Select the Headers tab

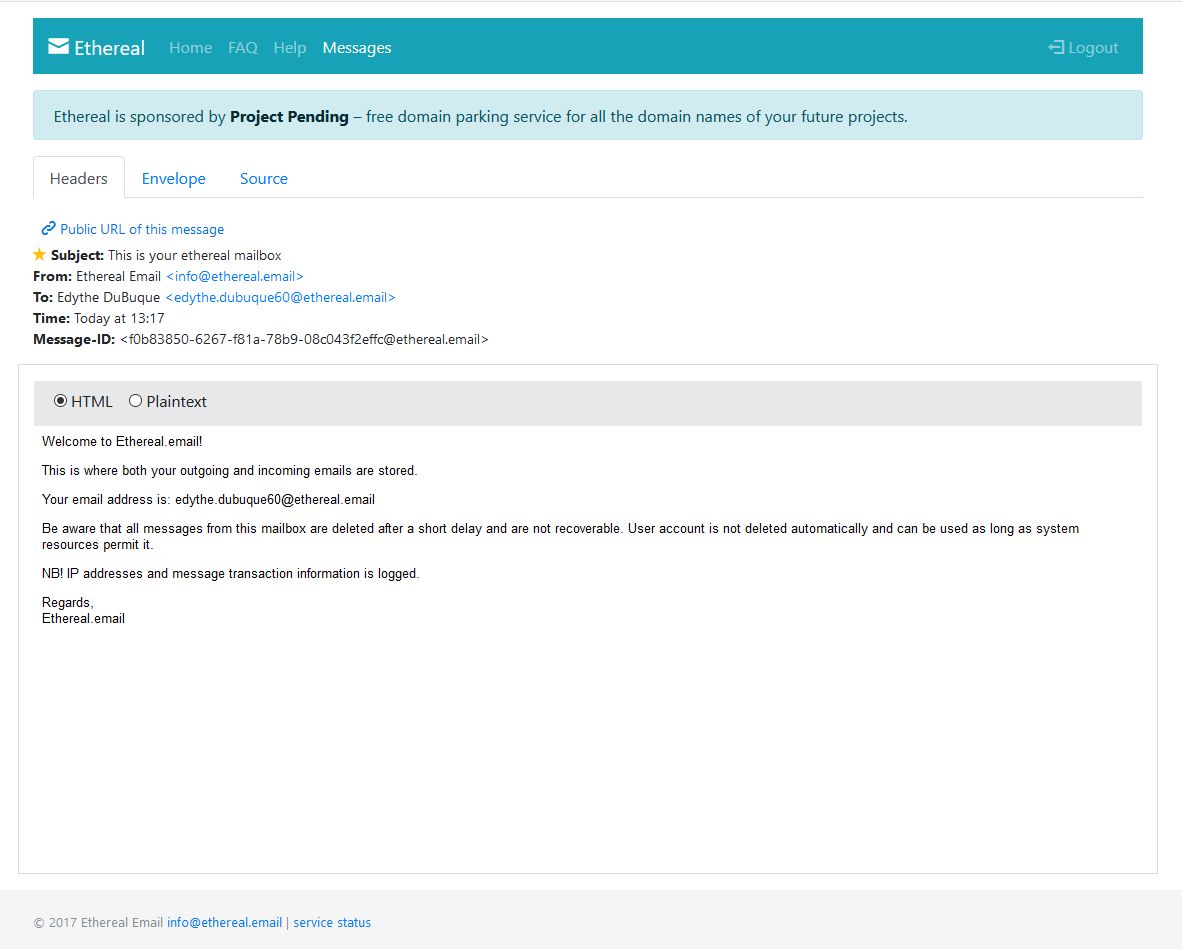tap(78, 178)
